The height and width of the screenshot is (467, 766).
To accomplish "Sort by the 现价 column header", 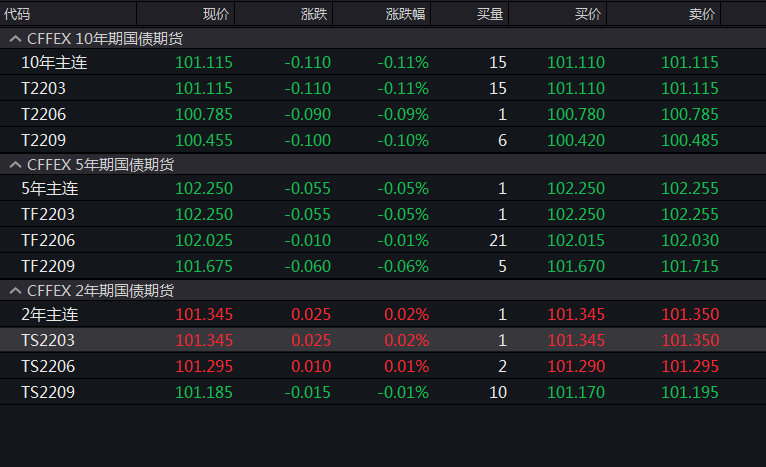I will click(215, 14).
